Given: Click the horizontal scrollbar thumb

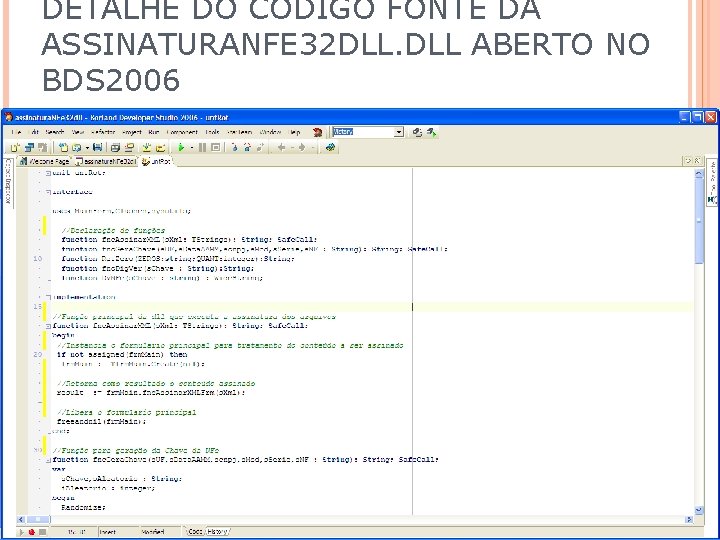Looking at the screenshot, I should (38, 519).
